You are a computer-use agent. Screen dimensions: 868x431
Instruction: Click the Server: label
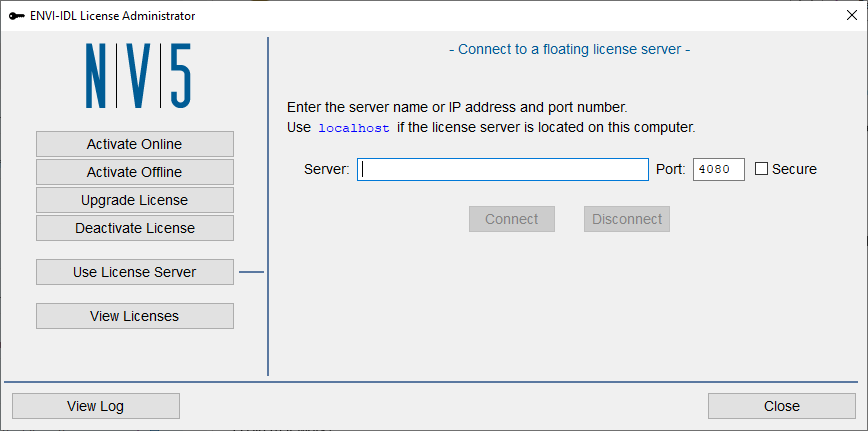click(327, 169)
